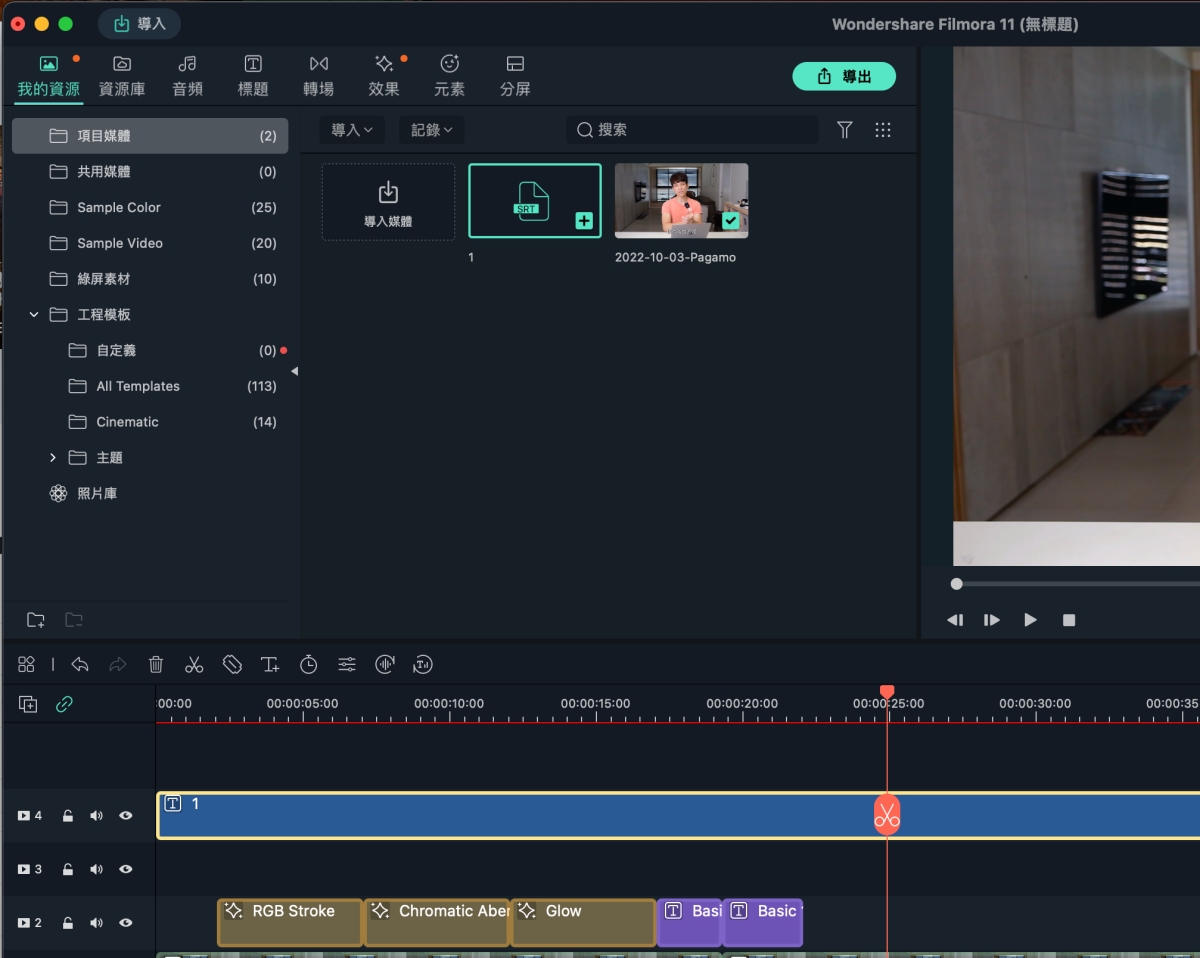Switch media view with the grid icon
The image size is (1200, 958).
883,130
